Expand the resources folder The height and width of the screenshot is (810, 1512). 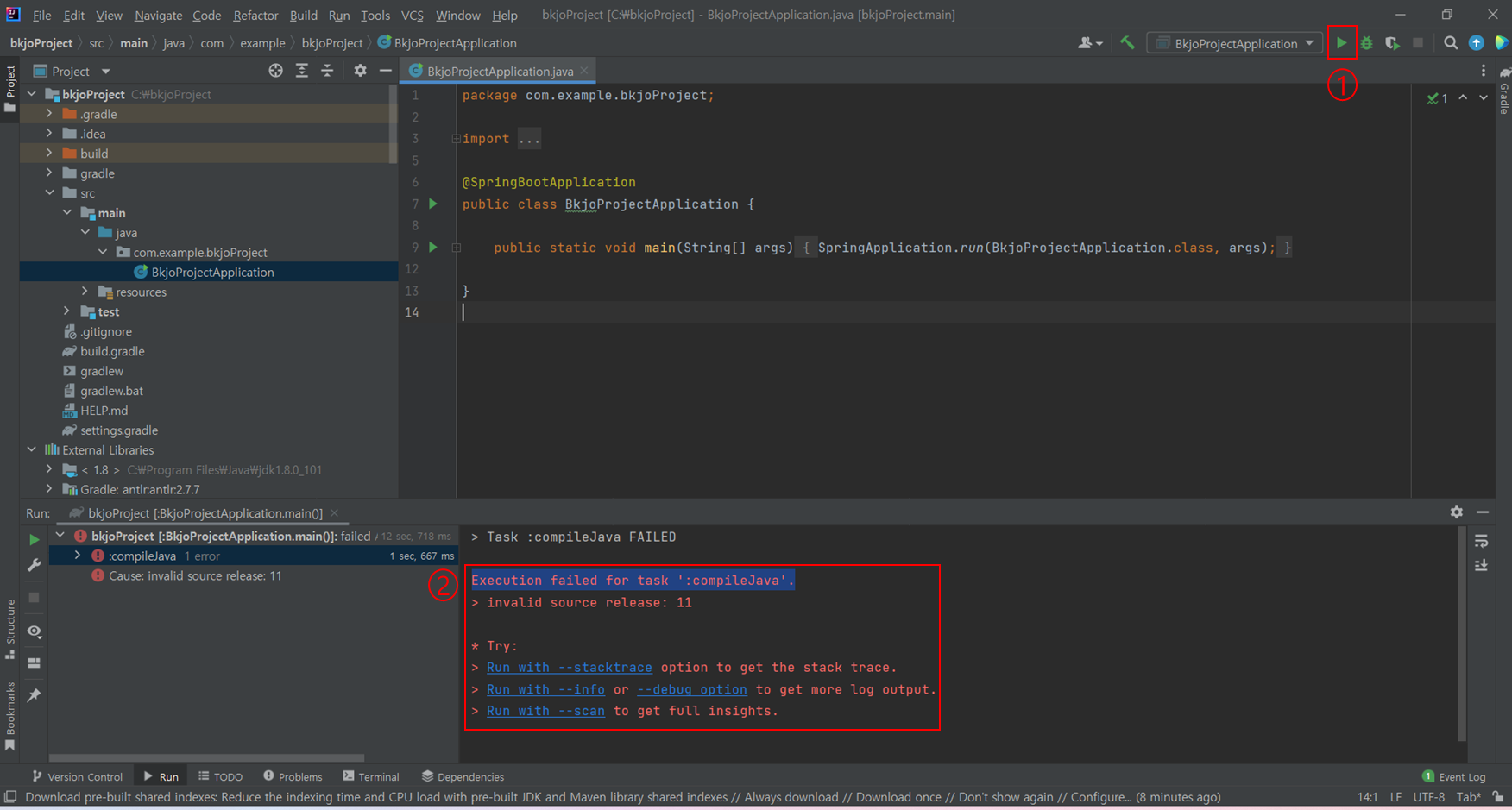tap(85, 292)
